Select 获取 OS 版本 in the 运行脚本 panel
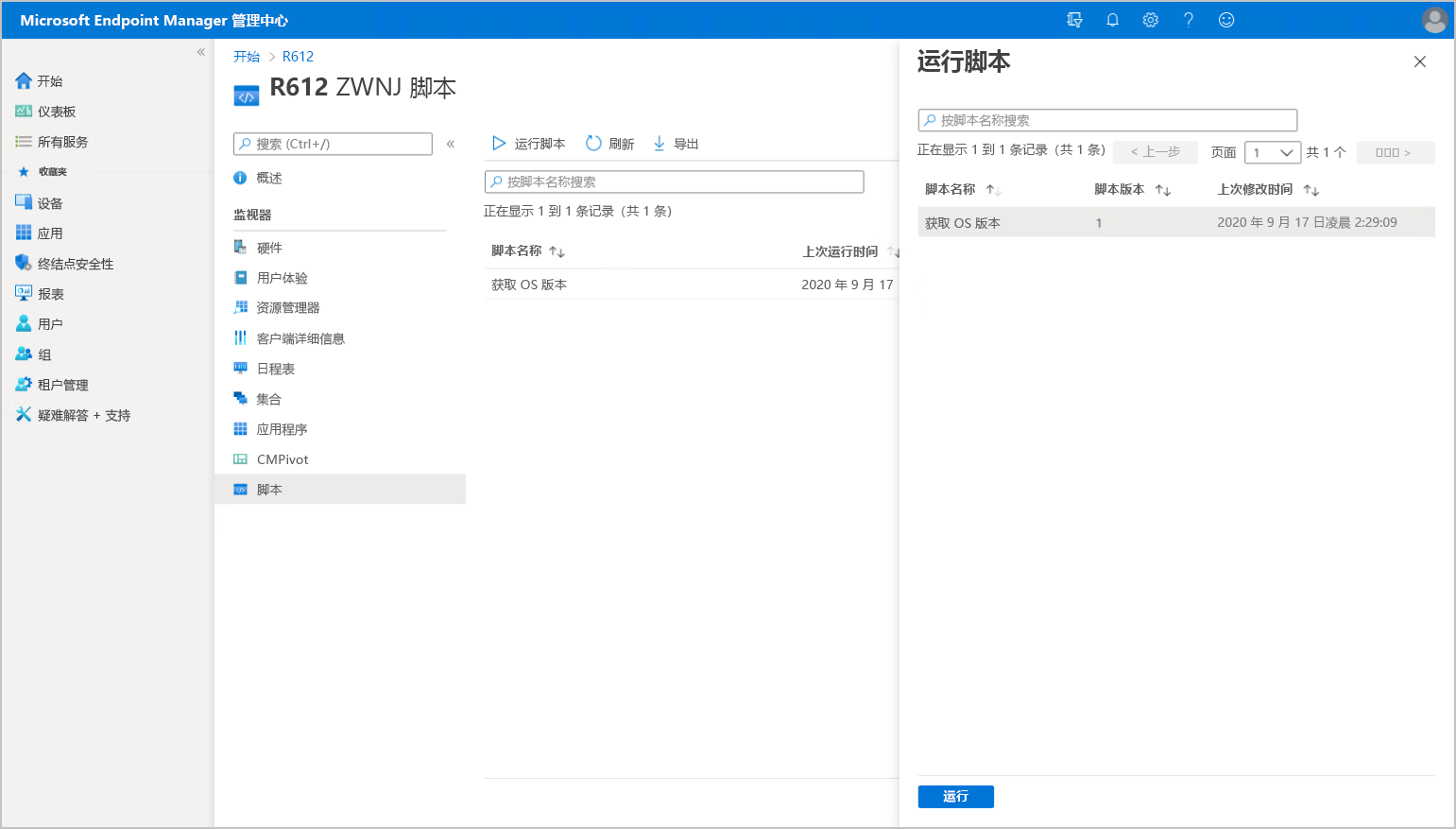The height and width of the screenshot is (829, 1456). 1176,222
